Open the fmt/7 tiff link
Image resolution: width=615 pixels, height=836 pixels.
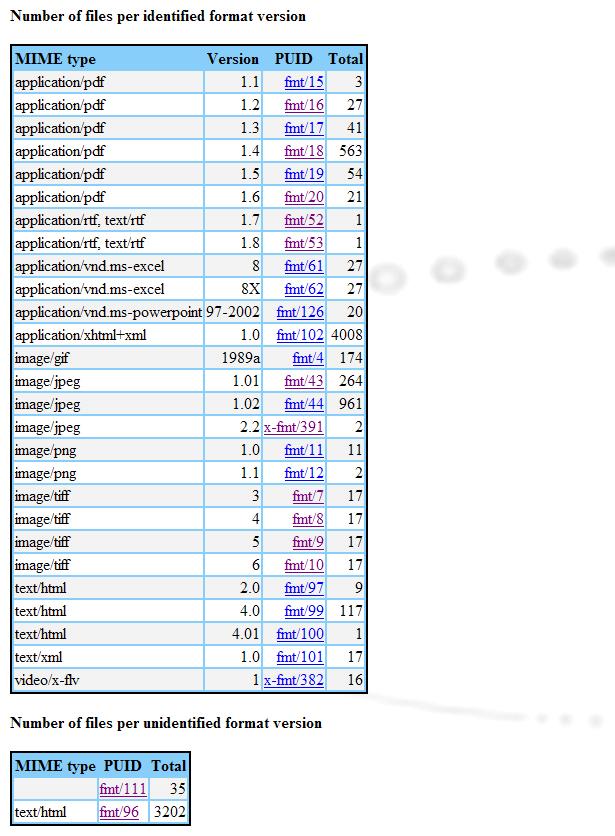pos(308,496)
